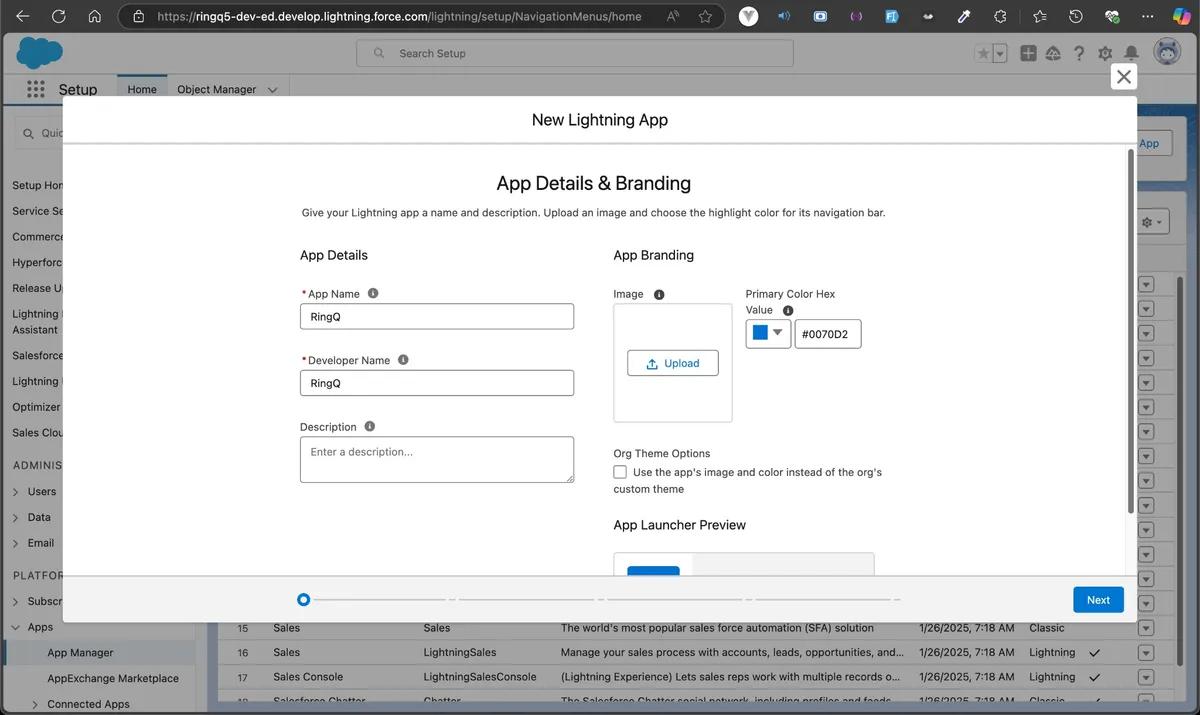The image size is (1200, 715).
Task: Go to browser home page
Action: point(94,16)
